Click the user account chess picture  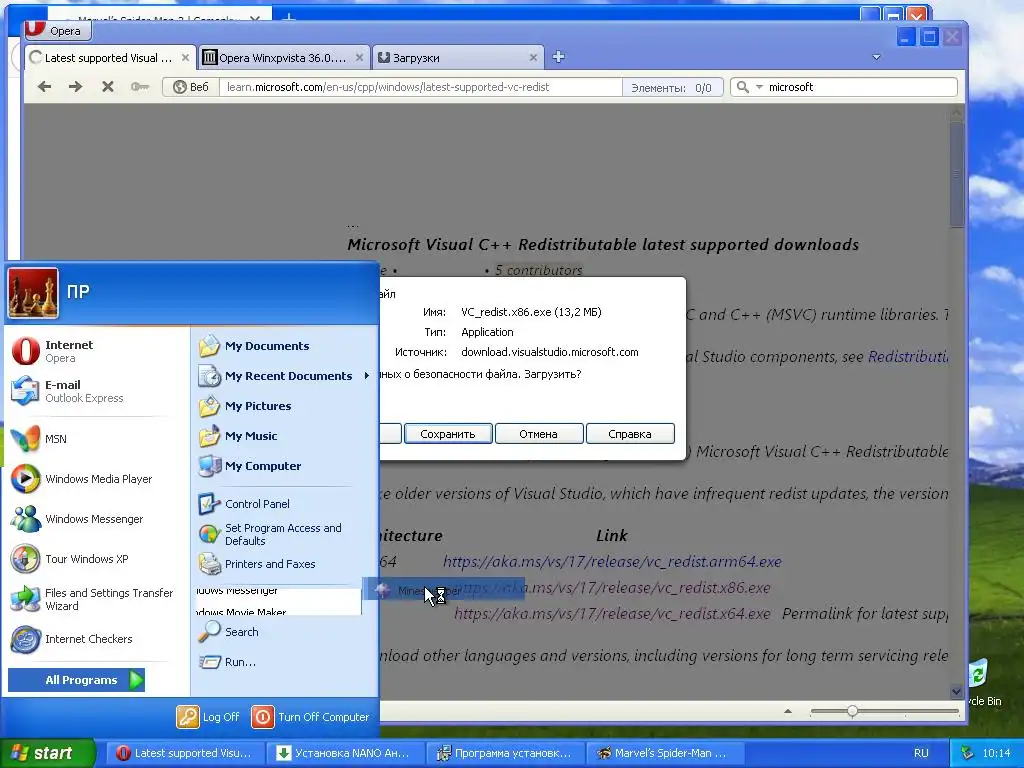pyautogui.click(x=33, y=293)
